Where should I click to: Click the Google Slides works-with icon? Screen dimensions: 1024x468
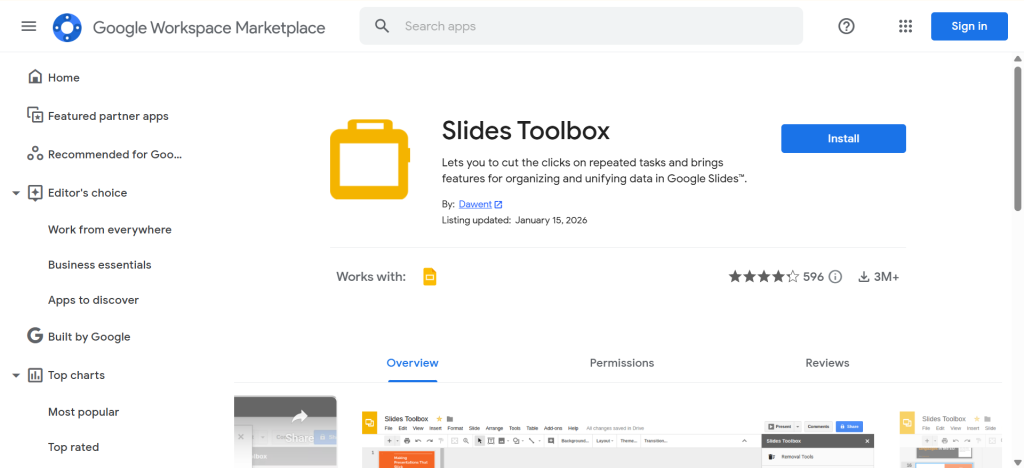pyautogui.click(x=430, y=277)
